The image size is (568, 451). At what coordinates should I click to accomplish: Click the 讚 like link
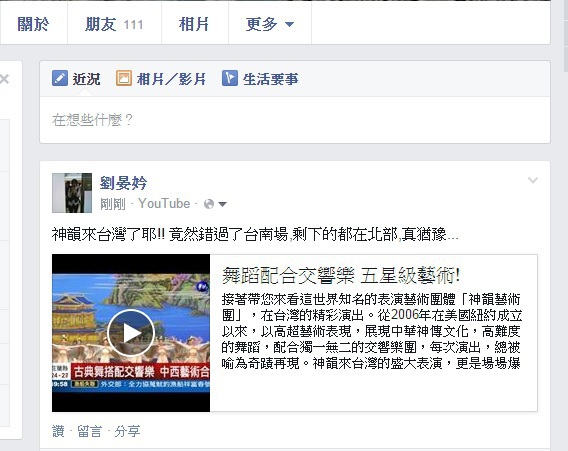(58, 431)
